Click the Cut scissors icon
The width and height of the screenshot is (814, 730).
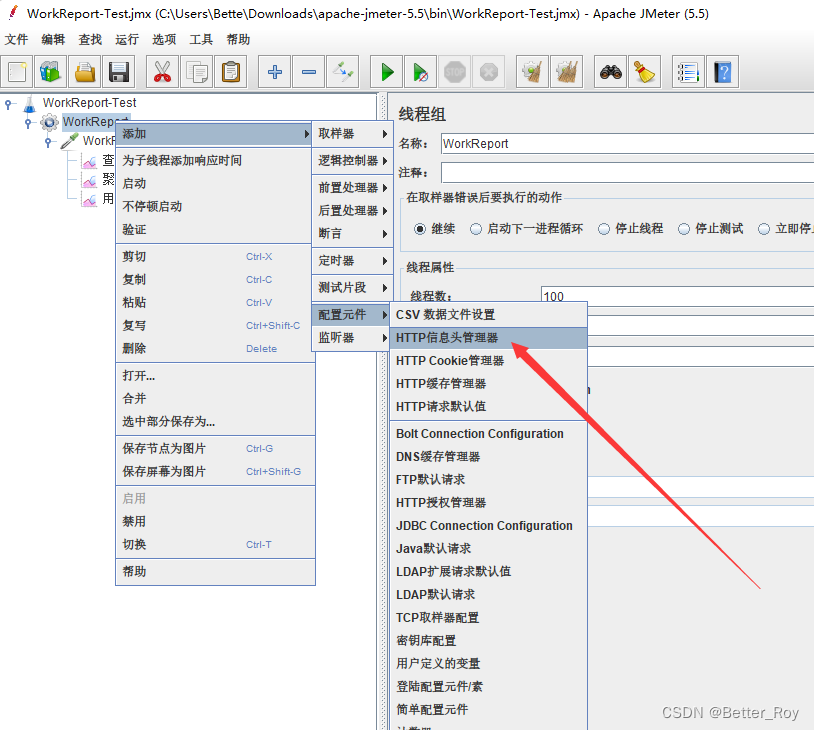162,72
